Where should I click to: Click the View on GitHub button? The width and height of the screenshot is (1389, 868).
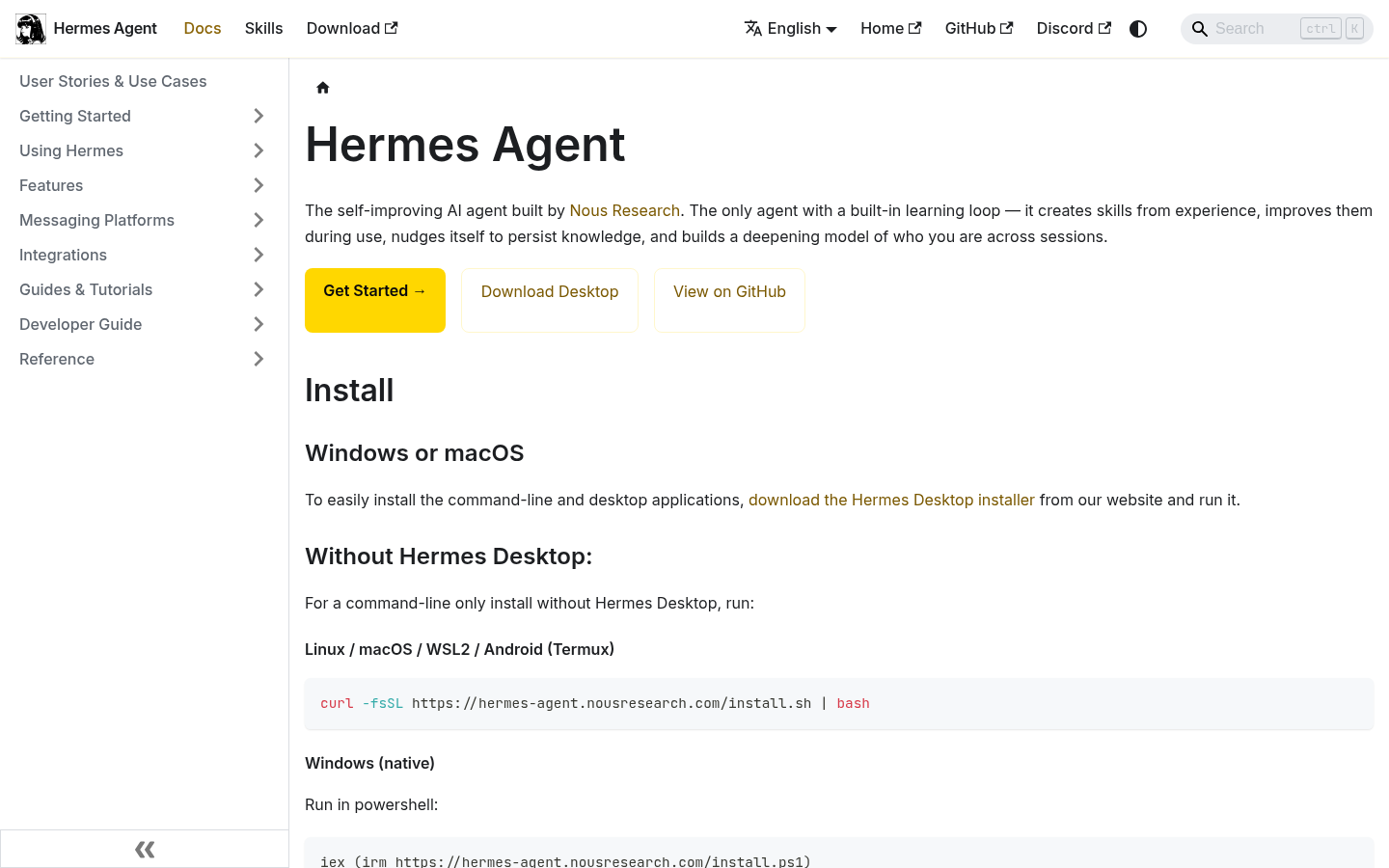click(x=729, y=300)
